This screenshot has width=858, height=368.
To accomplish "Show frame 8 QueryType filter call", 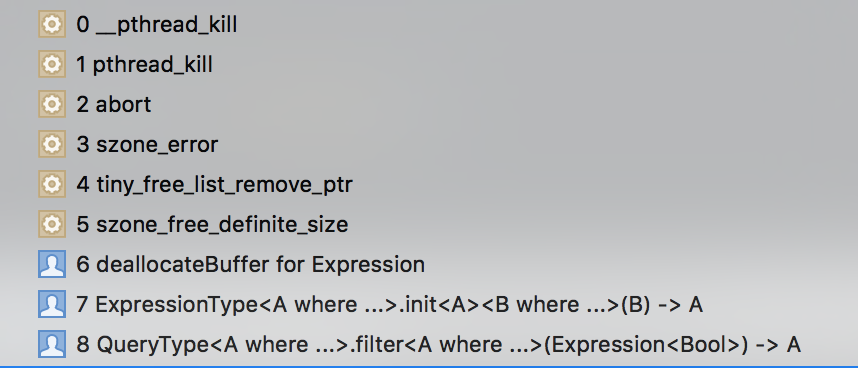I will [x=429, y=344].
